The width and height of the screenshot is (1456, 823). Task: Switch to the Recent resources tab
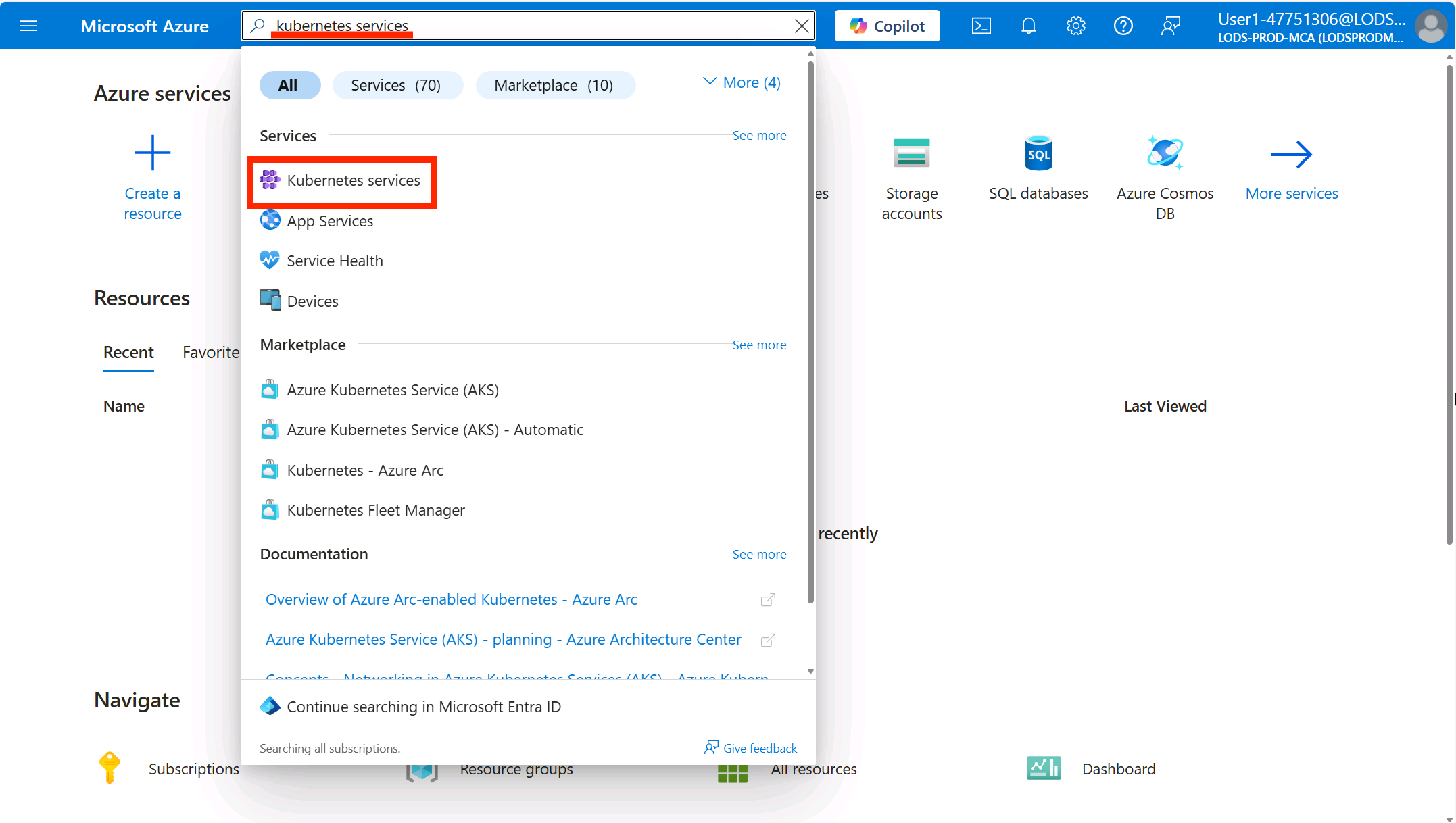coord(128,352)
